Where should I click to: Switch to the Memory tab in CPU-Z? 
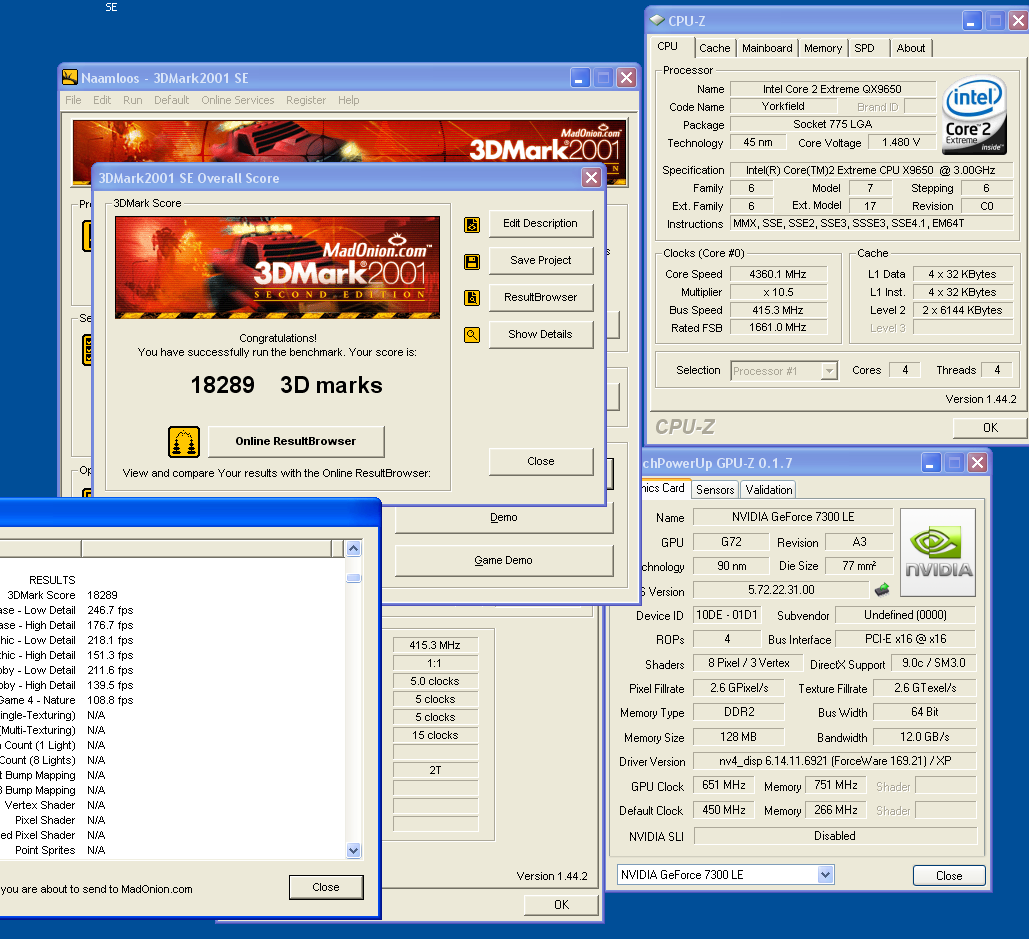click(823, 48)
